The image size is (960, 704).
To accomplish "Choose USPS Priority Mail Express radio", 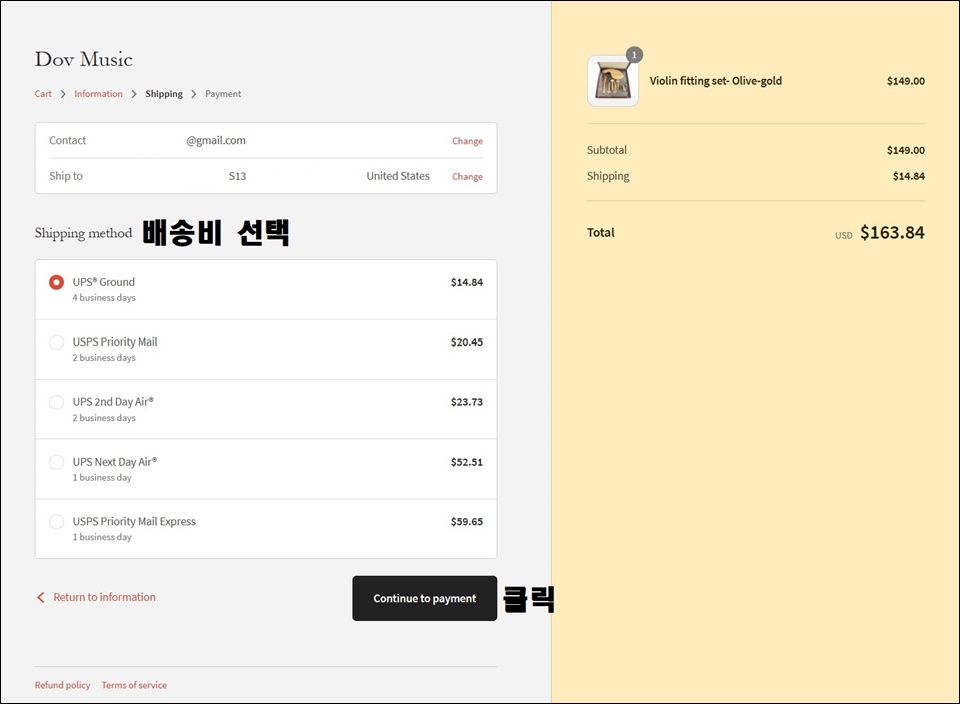I will (x=56, y=522).
